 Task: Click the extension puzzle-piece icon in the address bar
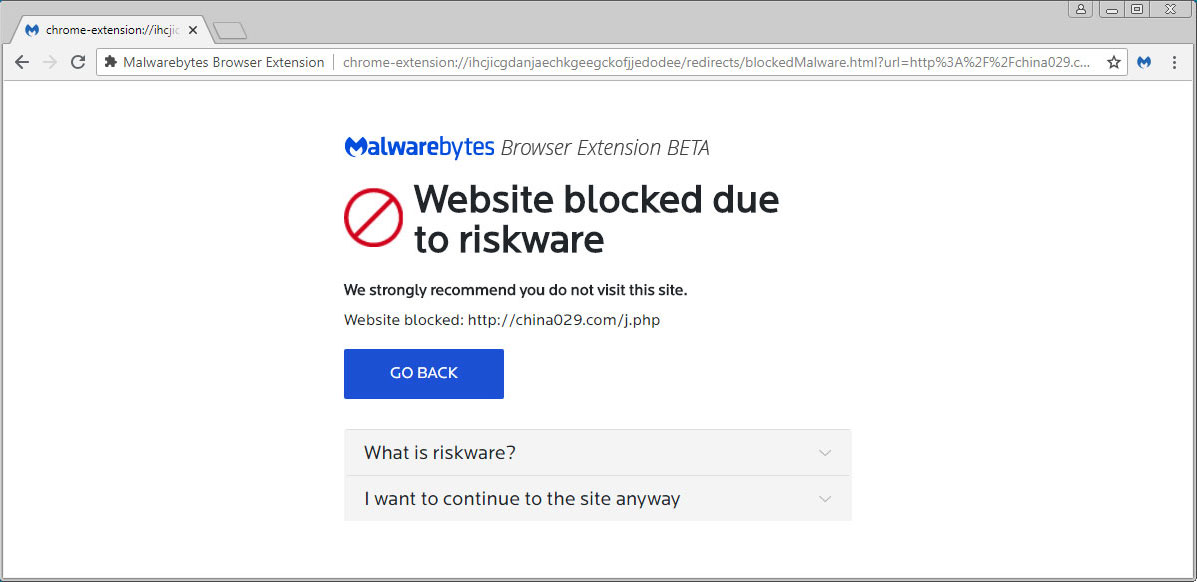pos(113,62)
